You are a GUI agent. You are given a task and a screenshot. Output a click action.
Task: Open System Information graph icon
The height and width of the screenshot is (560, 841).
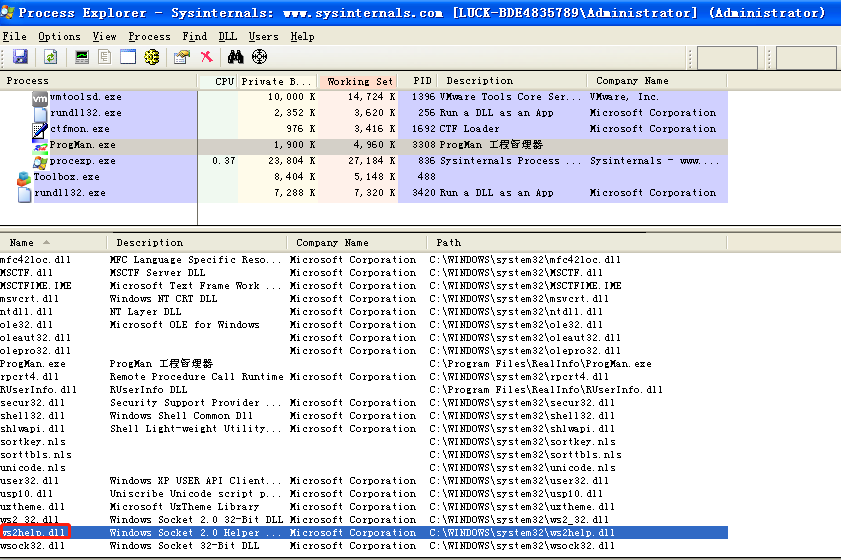click(x=82, y=58)
